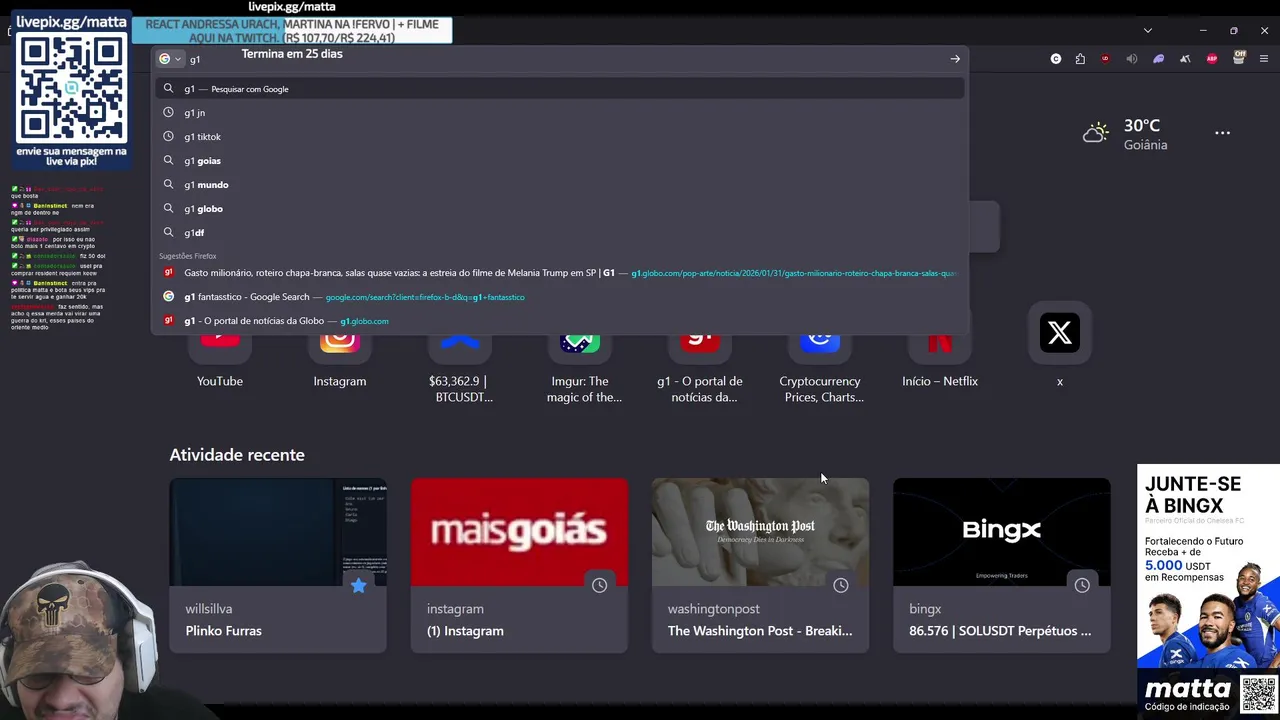
Task: Select the 'g1 goias' search suggestion
Action: point(560,161)
